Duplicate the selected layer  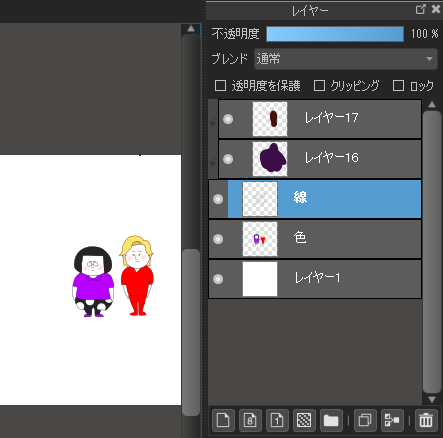pos(365,420)
